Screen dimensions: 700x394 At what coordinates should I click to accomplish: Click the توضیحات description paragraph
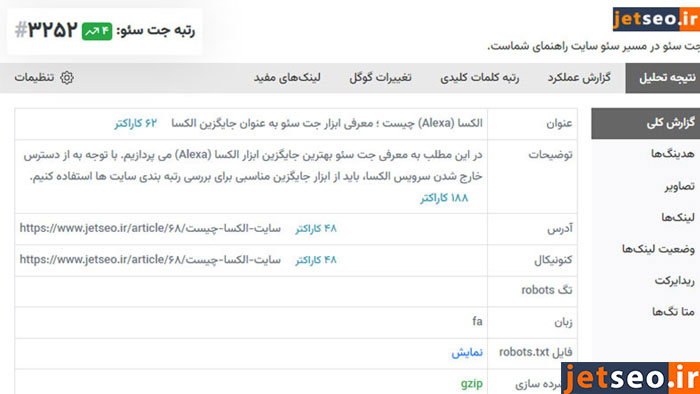[253, 166]
